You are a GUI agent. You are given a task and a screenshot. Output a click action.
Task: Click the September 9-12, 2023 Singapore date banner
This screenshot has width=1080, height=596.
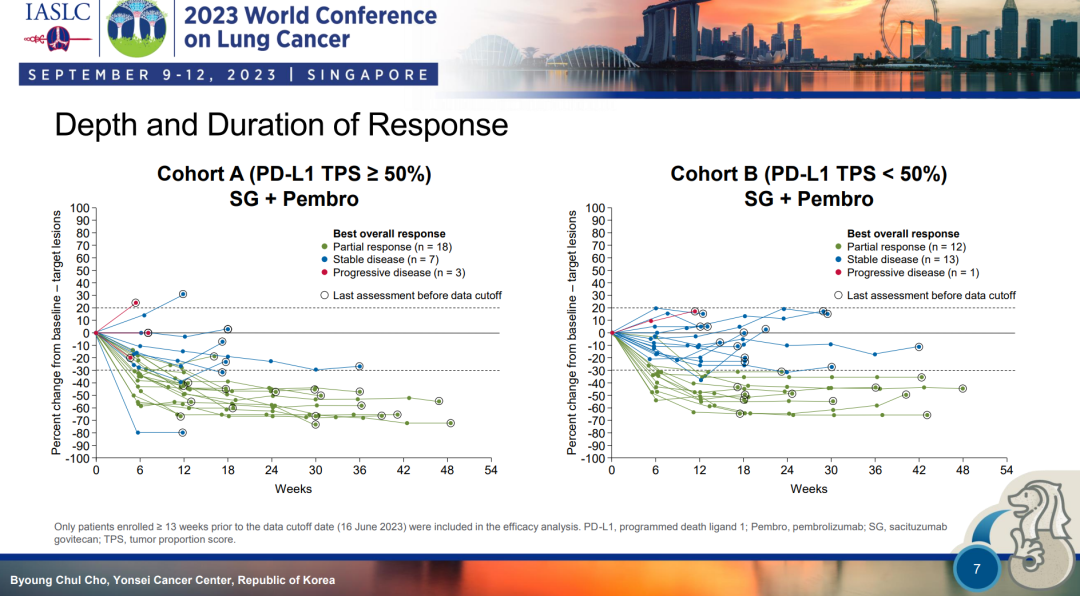click(228, 75)
